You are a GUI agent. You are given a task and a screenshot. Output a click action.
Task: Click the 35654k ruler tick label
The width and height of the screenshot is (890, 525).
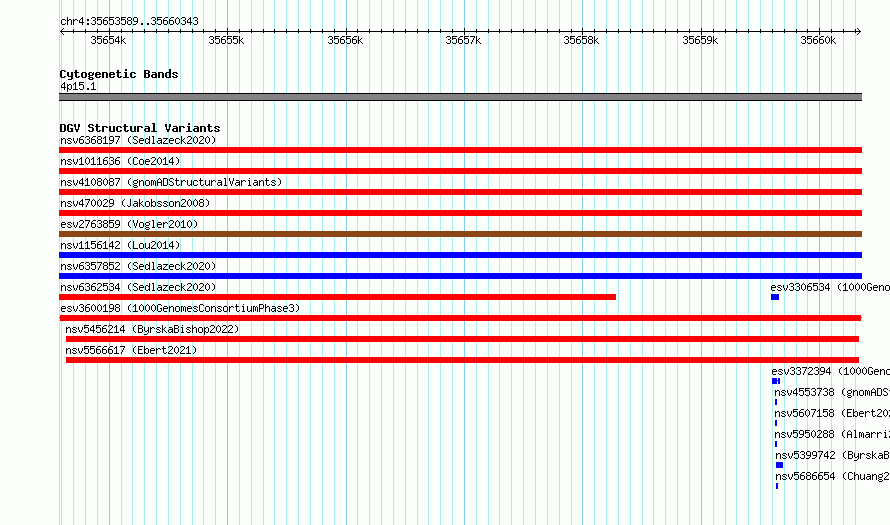tap(108, 40)
